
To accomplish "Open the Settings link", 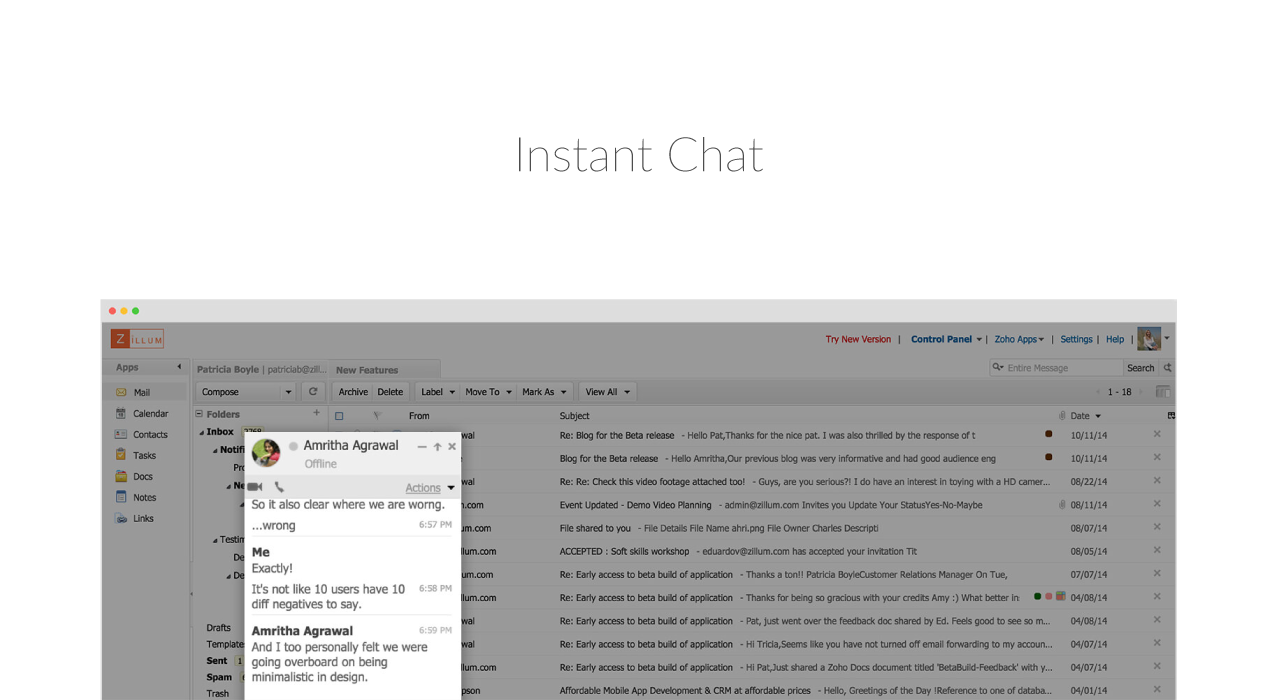I will (x=1076, y=339).
